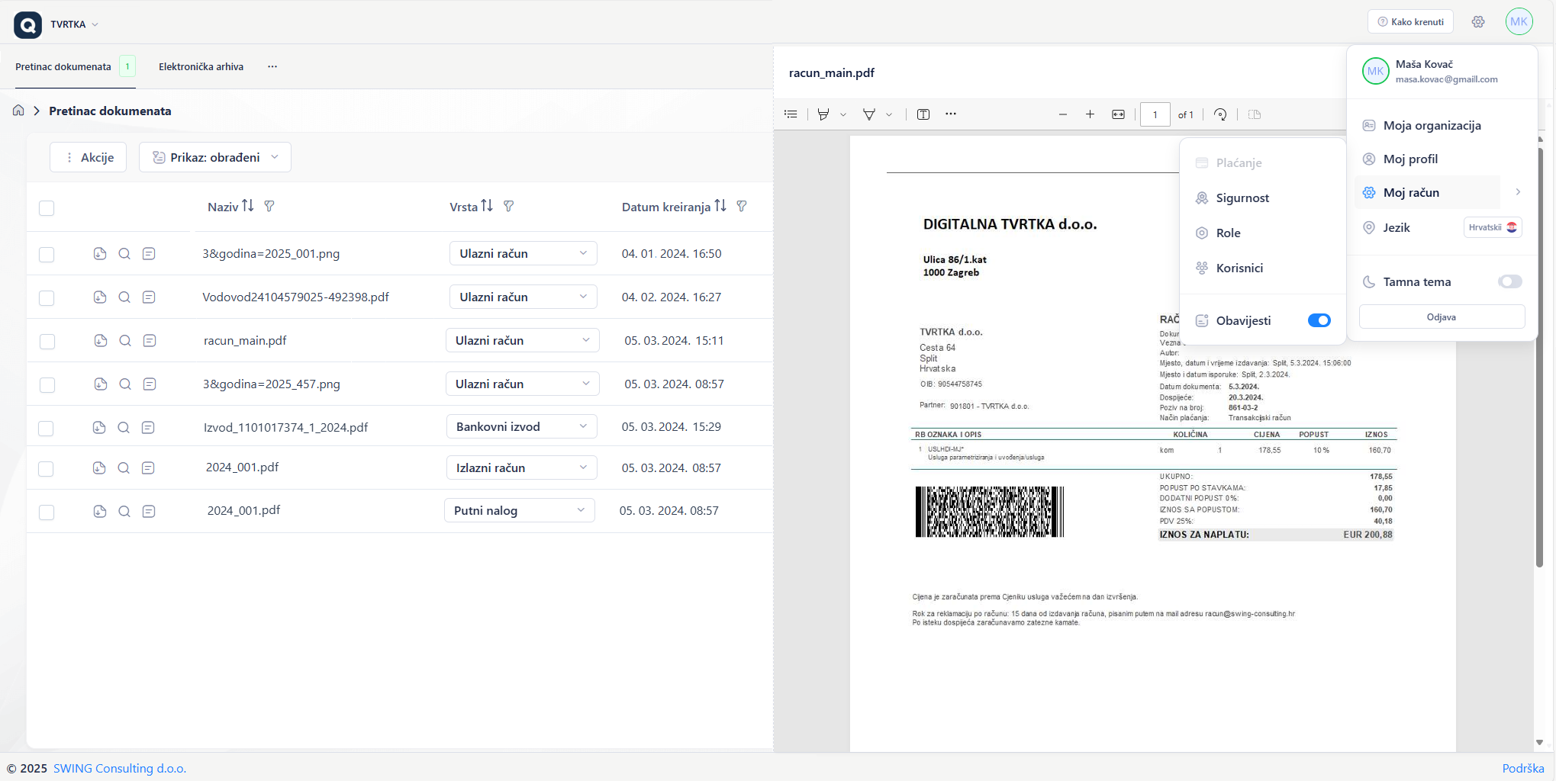Check the Izlazni račun 2024_001.pdf row
The width and height of the screenshot is (1556, 784).
coord(46,469)
